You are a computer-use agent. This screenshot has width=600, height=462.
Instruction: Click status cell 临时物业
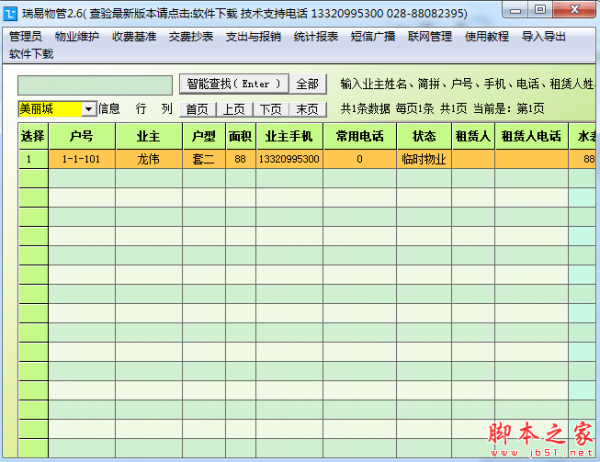(x=424, y=159)
